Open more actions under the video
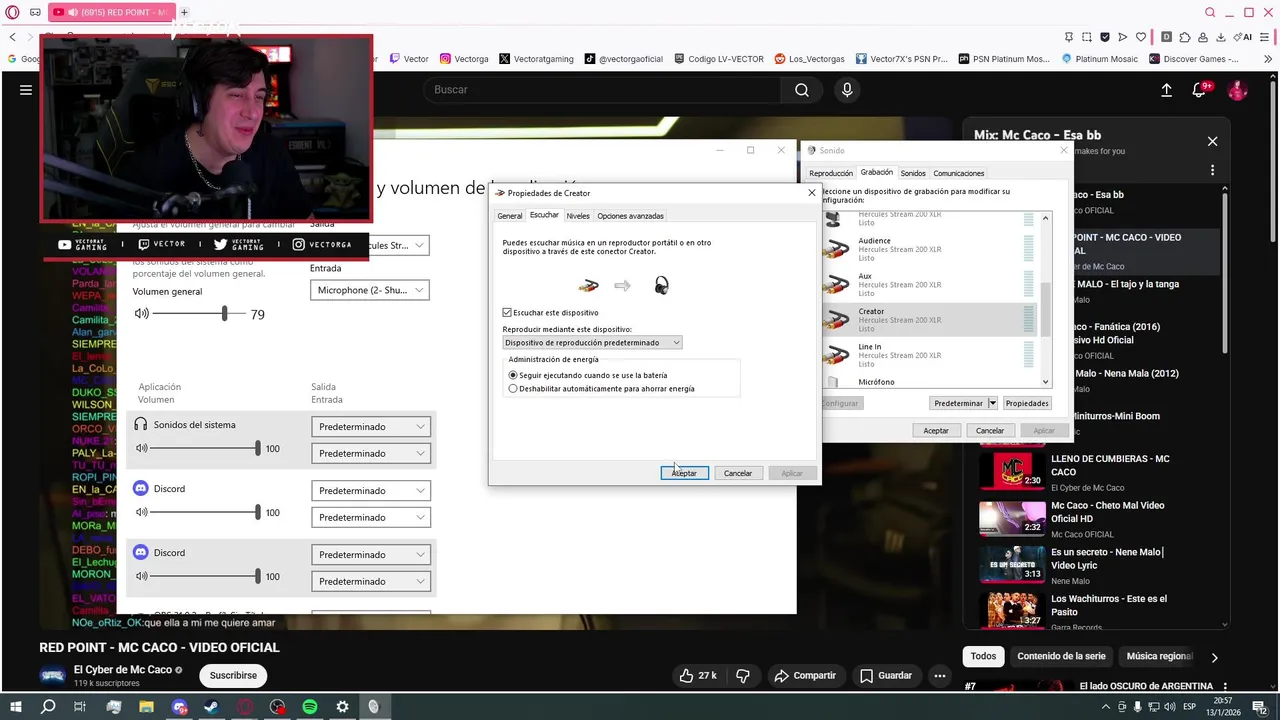1280x720 pixels. [x=939, y=676]
